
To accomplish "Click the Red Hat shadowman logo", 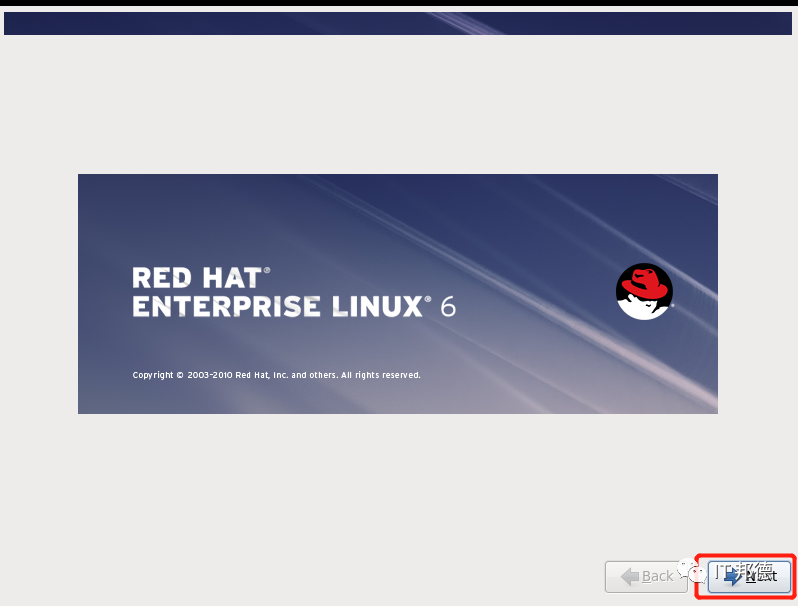I will [644, 291].
